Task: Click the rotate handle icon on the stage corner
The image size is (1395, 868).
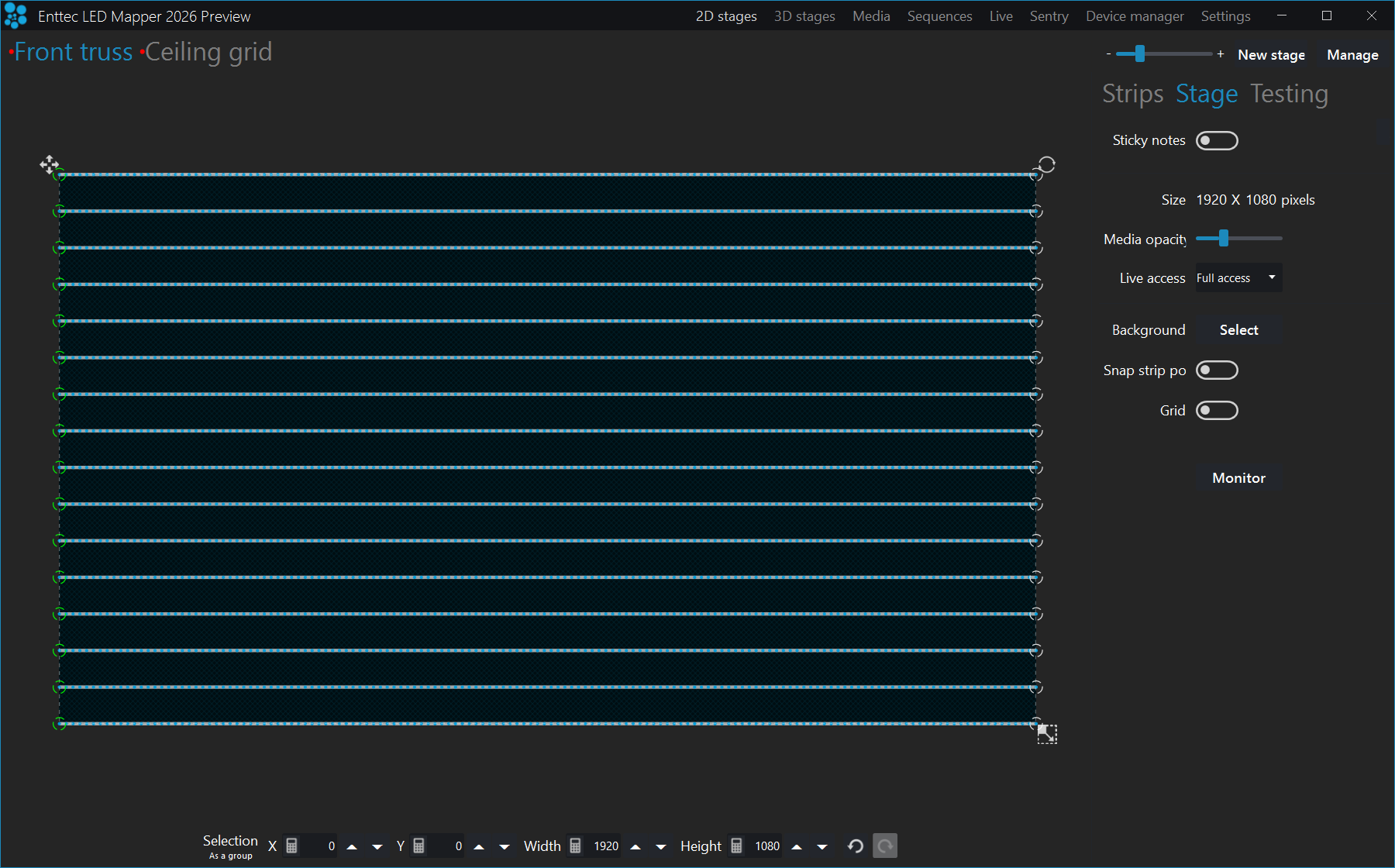Action: 1046,164
